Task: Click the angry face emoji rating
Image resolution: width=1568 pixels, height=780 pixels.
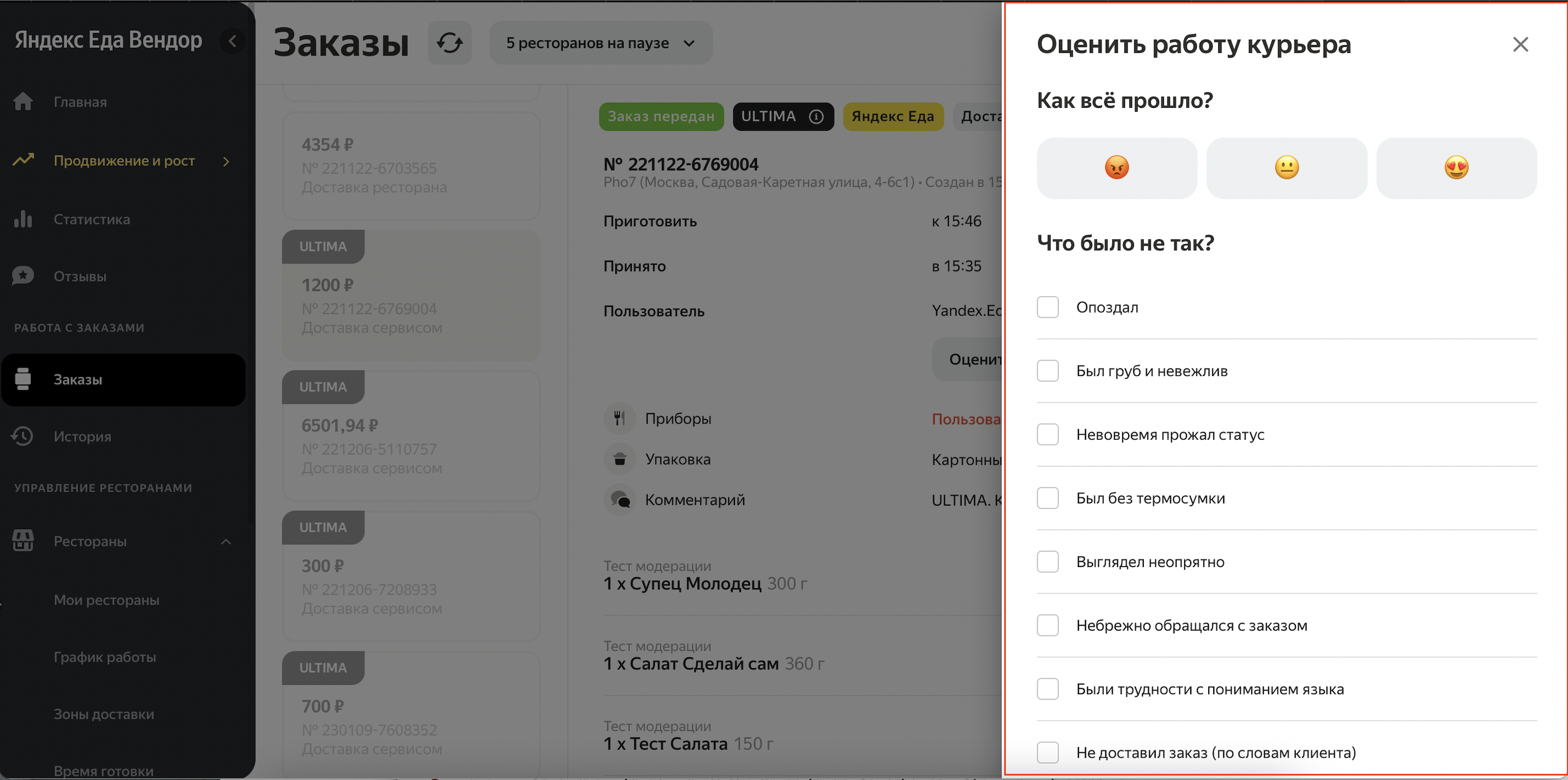Action: 1116,167
